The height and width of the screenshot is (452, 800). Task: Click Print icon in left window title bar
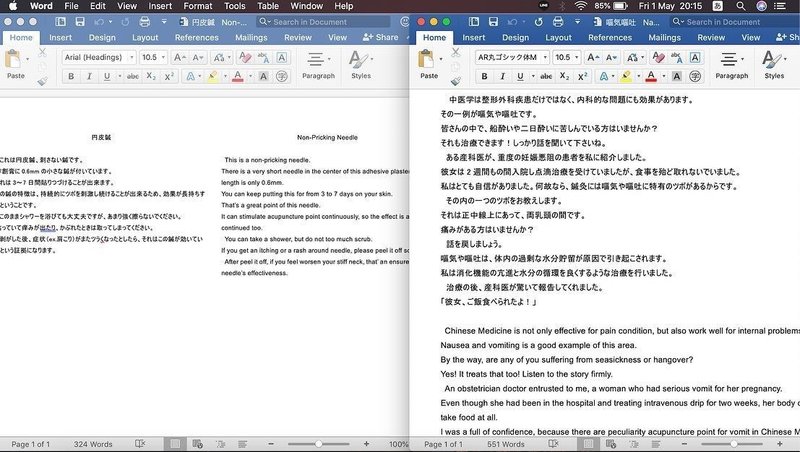tap(145, 22)
